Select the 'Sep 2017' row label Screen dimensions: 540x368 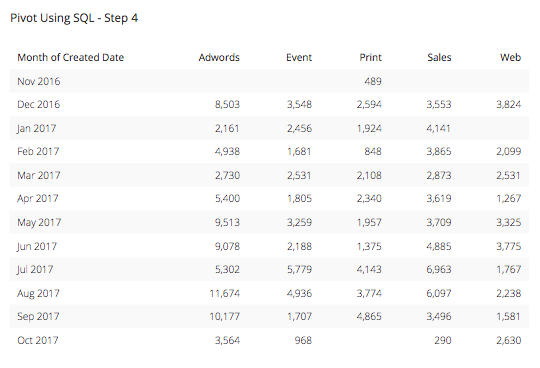(38, 316)
